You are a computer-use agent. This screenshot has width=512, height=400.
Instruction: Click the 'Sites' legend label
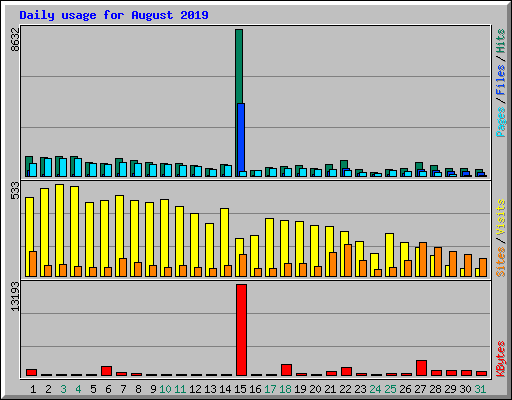500,262
